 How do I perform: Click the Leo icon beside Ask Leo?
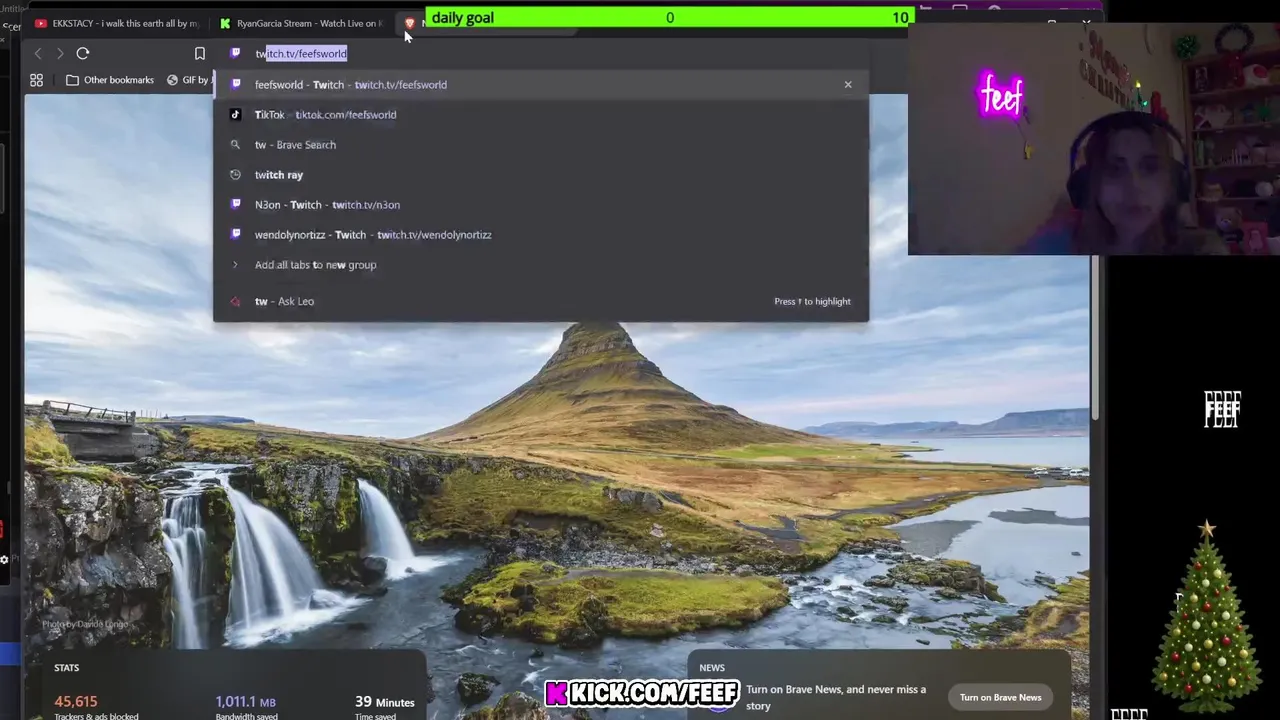point(235,301)
